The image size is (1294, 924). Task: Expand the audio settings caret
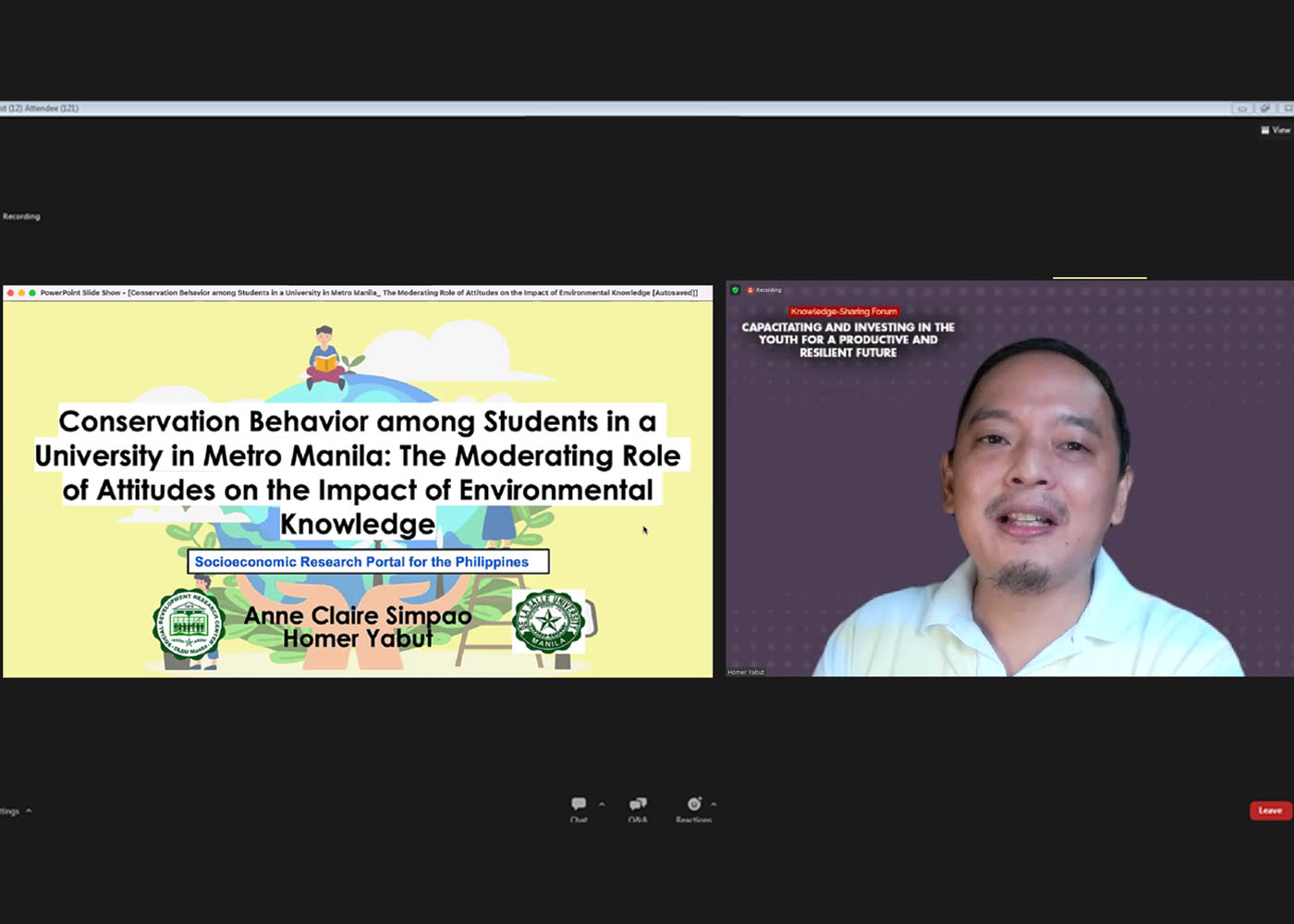(x=29, y=811)
